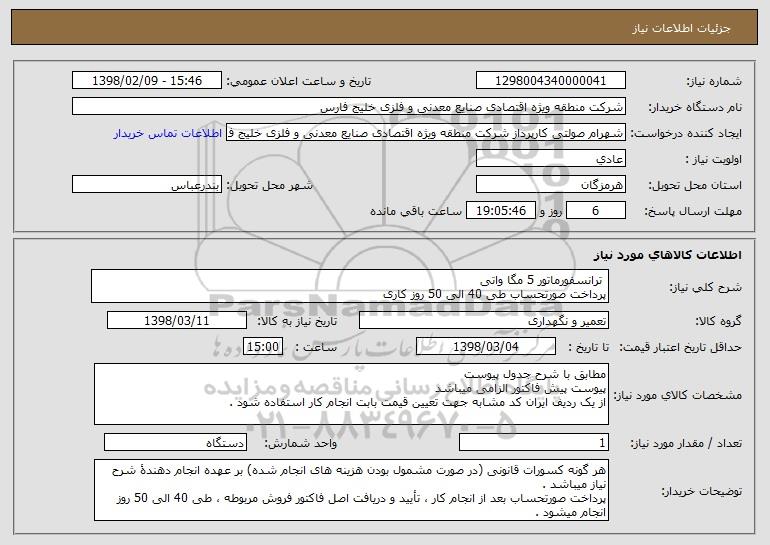Click the label شرح کلی نیاز

[706, 288]
